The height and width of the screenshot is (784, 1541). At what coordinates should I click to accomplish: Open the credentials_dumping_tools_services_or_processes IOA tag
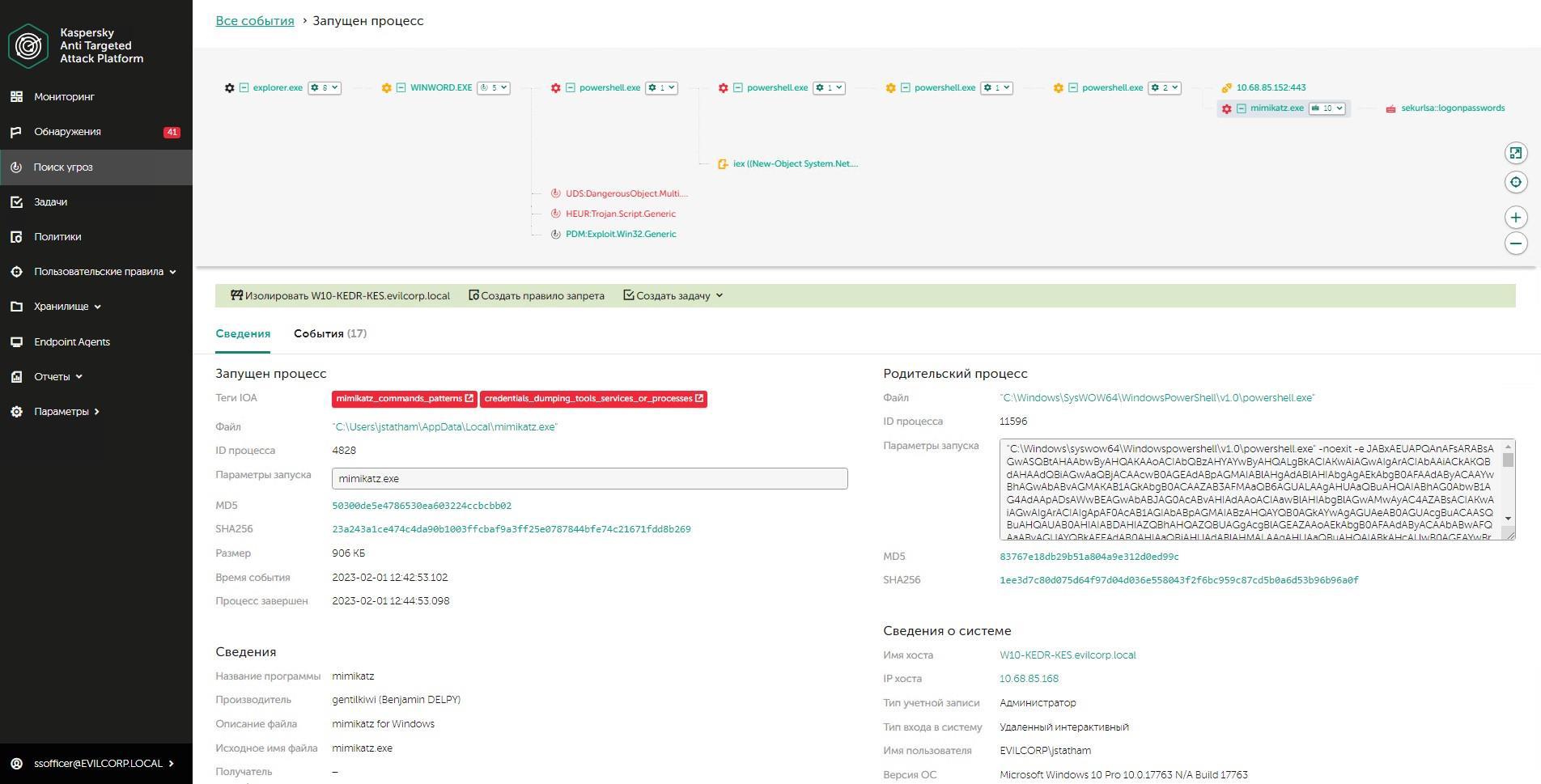(593, 399)
